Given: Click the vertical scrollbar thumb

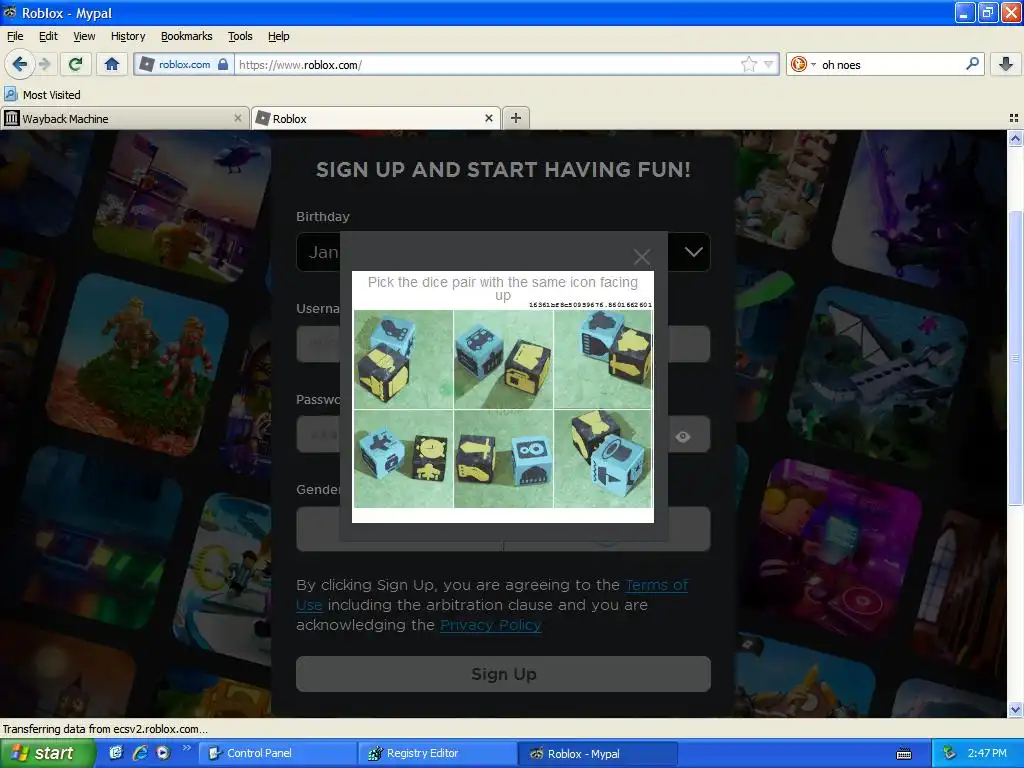Looking at the screenshot, I should click(1015, 358).
